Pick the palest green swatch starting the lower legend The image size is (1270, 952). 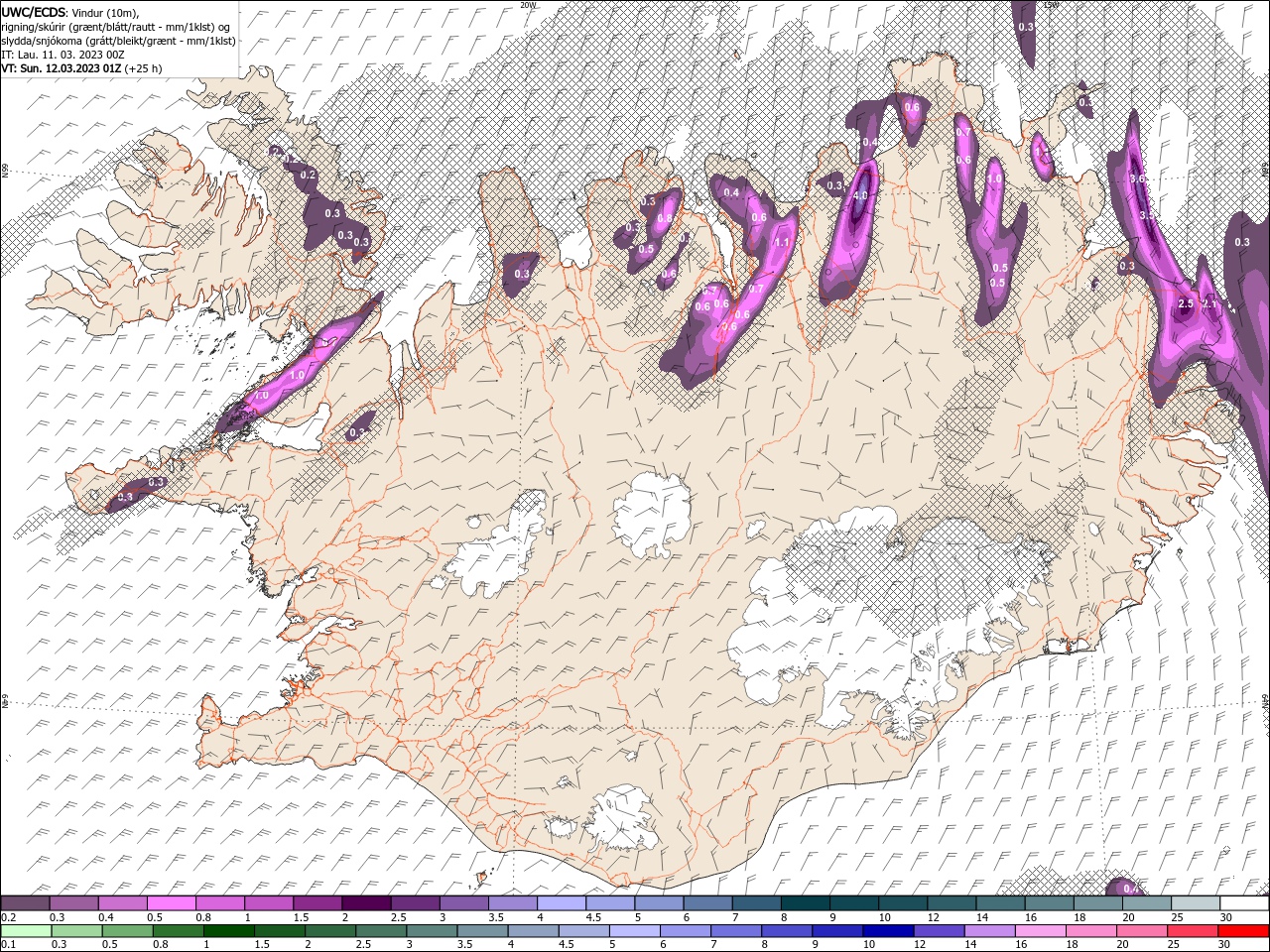pyautogui.click(x=26, y=930)
